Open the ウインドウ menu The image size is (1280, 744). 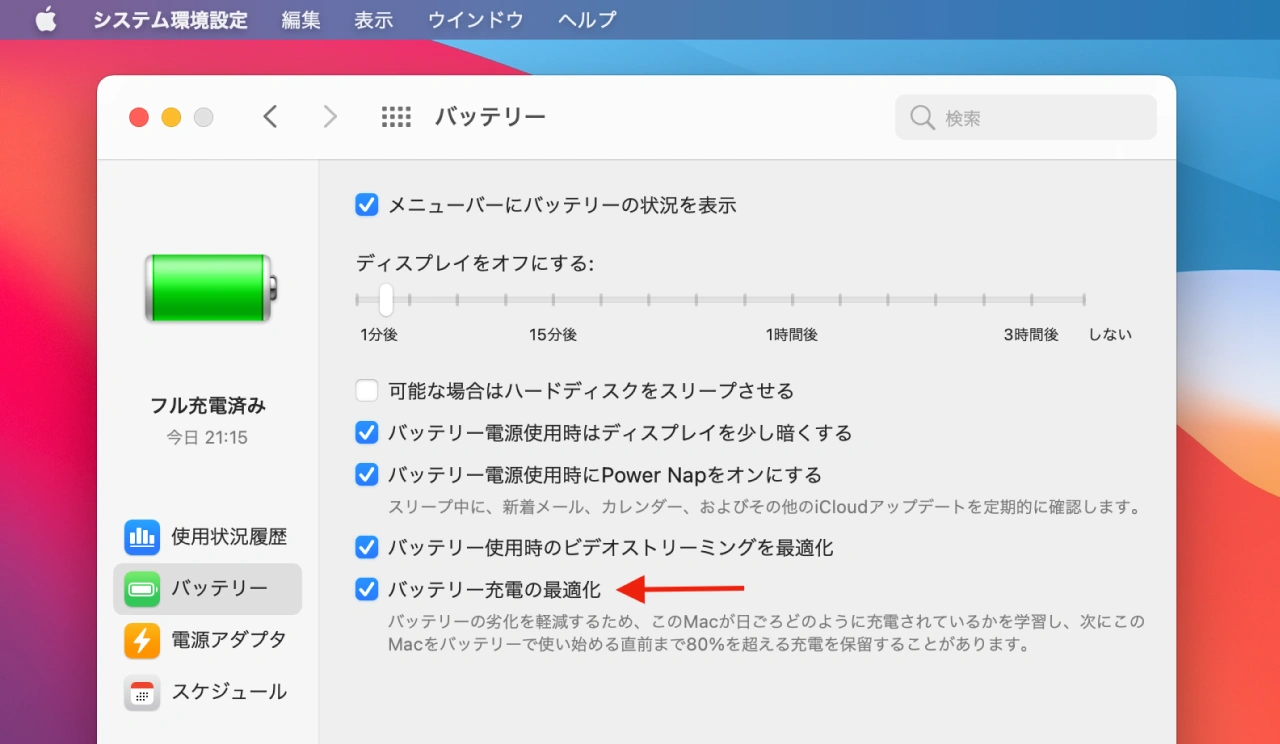coord(475,19)
